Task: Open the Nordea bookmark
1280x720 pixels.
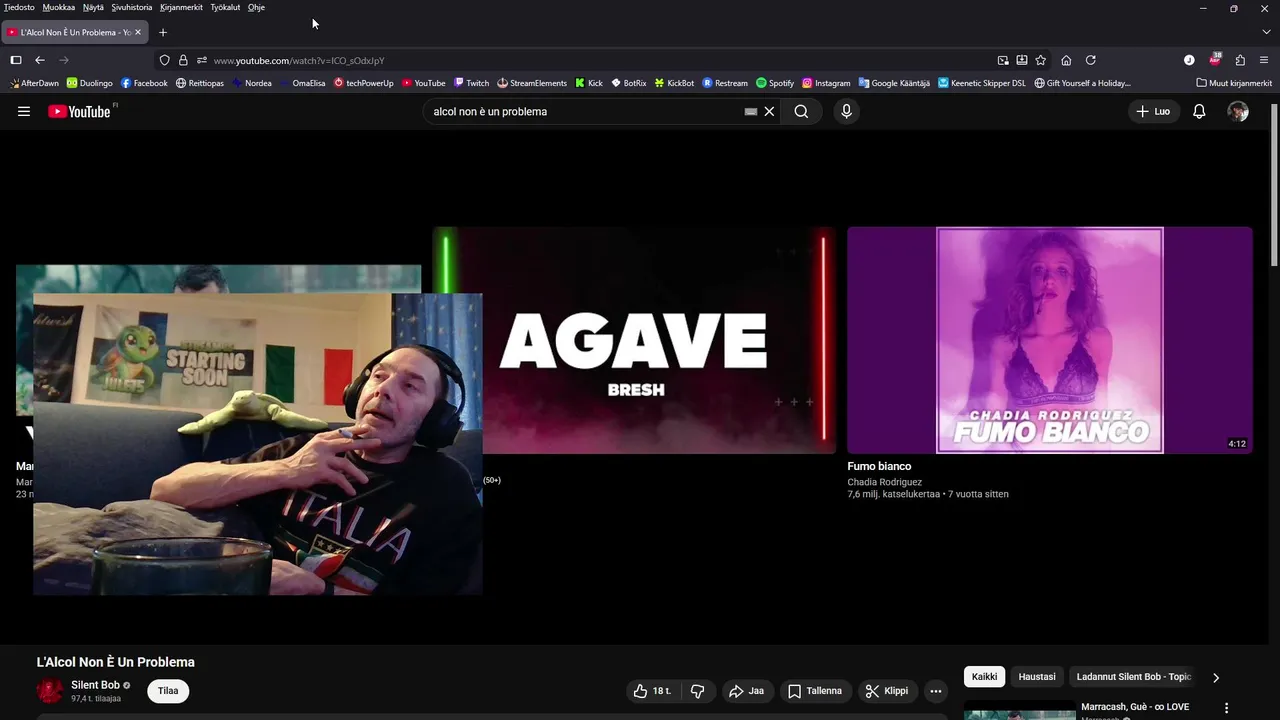Action: click(252, 83)
